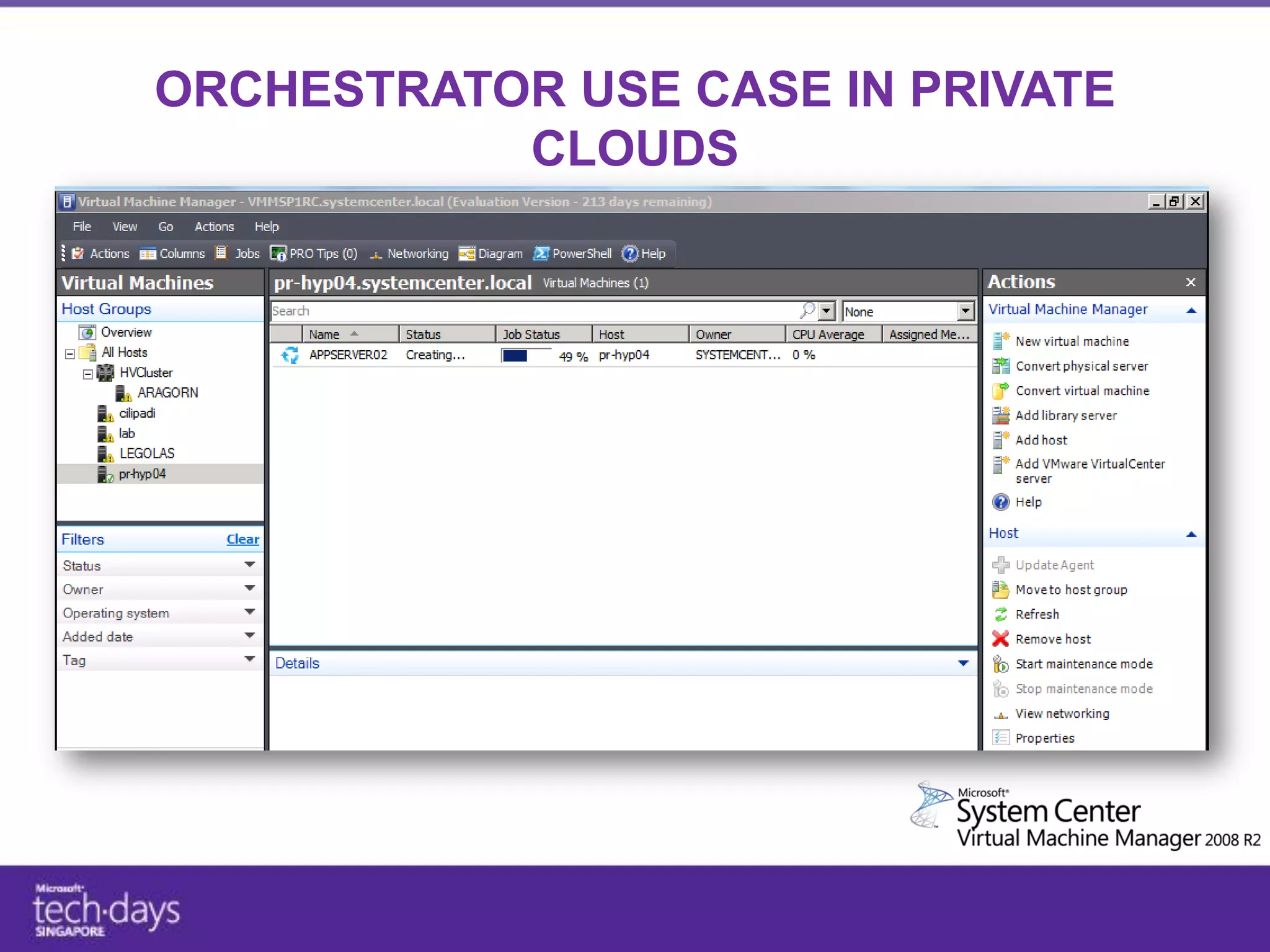Click the virtual machine Search field
The height and width of the screenshot is (952, 1270).
533,311
